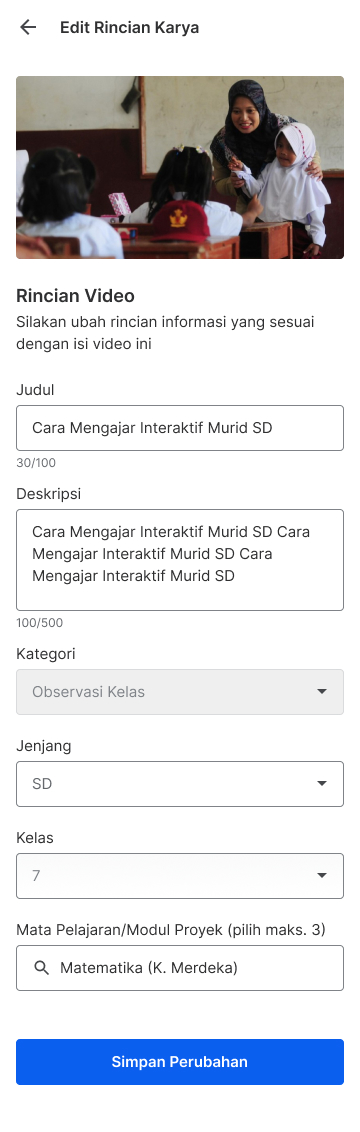This screenshot has width=360, height=1132.
Task: Click the Edit Rincian Karya header title
Action: coord(129,27)
